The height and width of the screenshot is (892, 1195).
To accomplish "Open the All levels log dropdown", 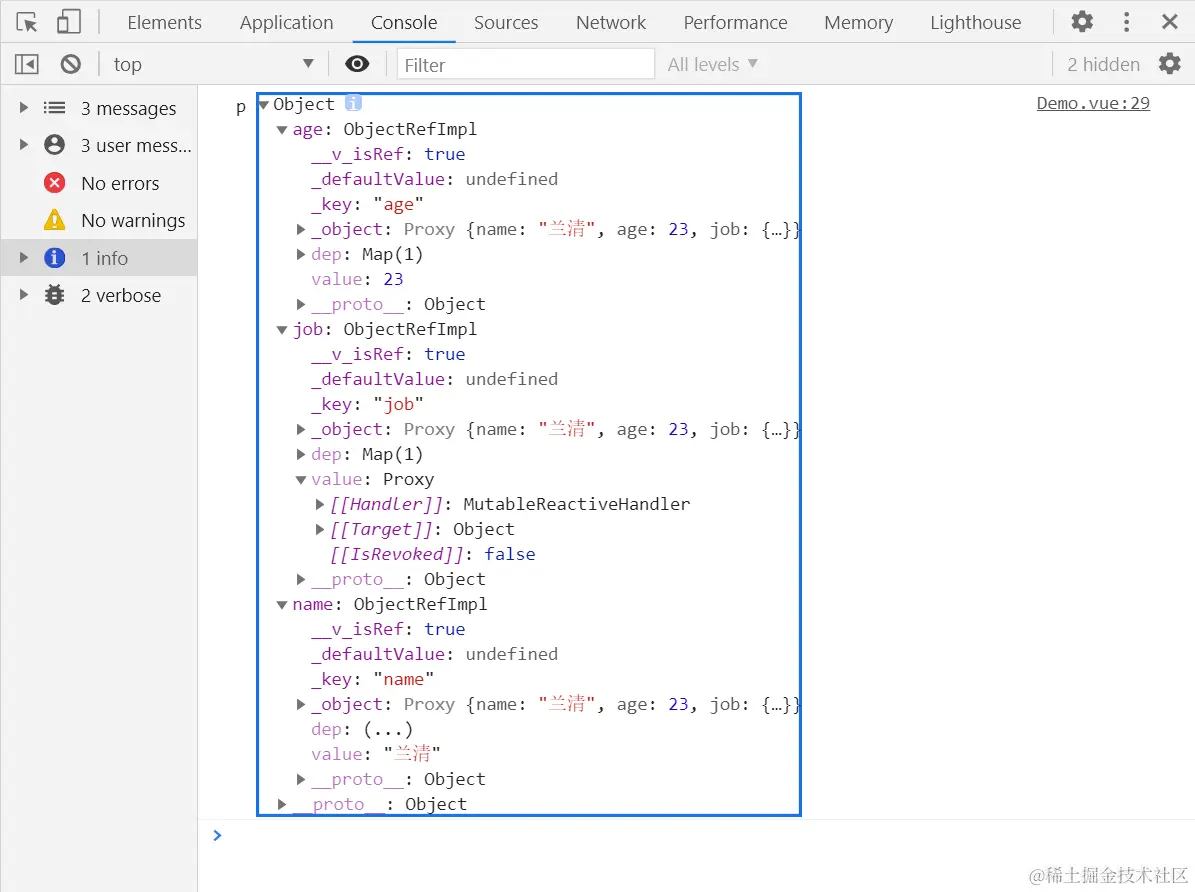I will 713,64.
